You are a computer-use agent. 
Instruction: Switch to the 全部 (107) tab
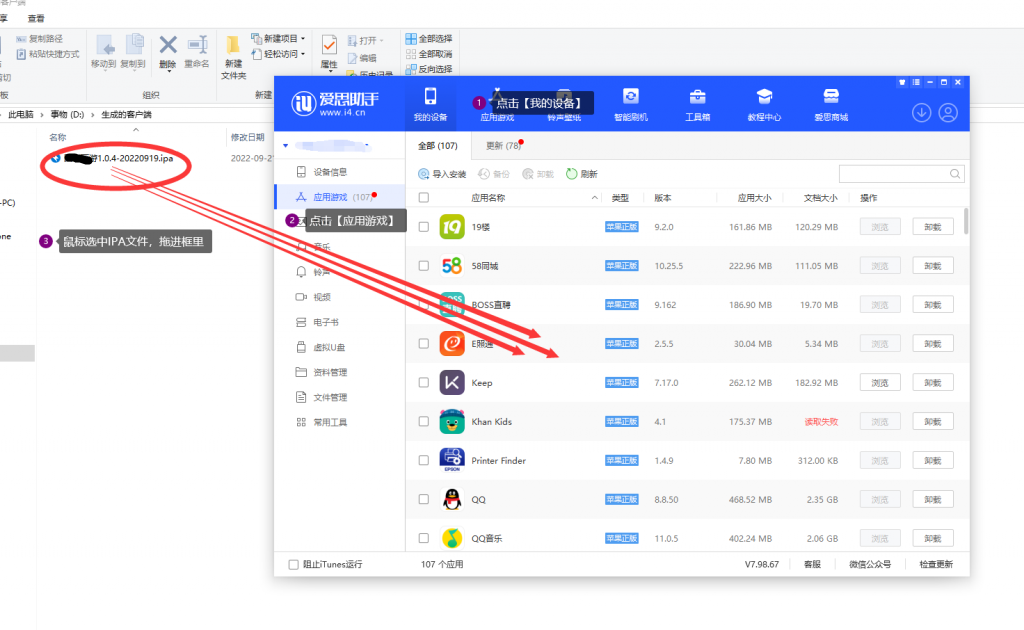[438, 146]
